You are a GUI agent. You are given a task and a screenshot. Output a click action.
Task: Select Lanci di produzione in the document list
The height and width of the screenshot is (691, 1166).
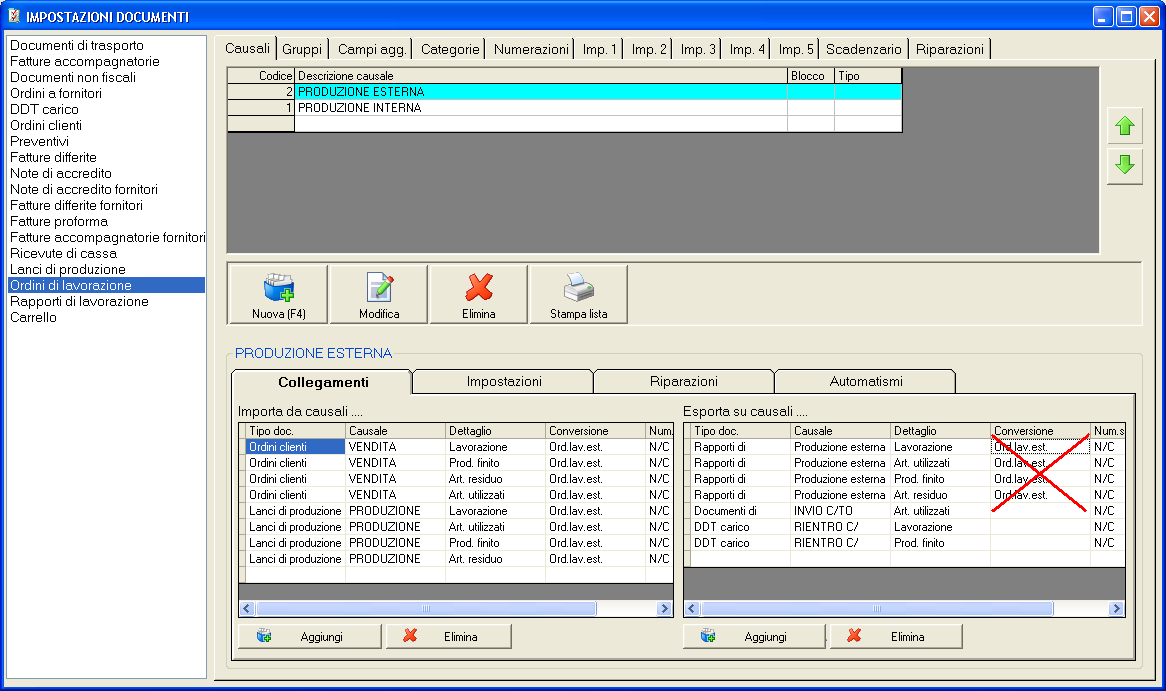click(x=68, y=270)
